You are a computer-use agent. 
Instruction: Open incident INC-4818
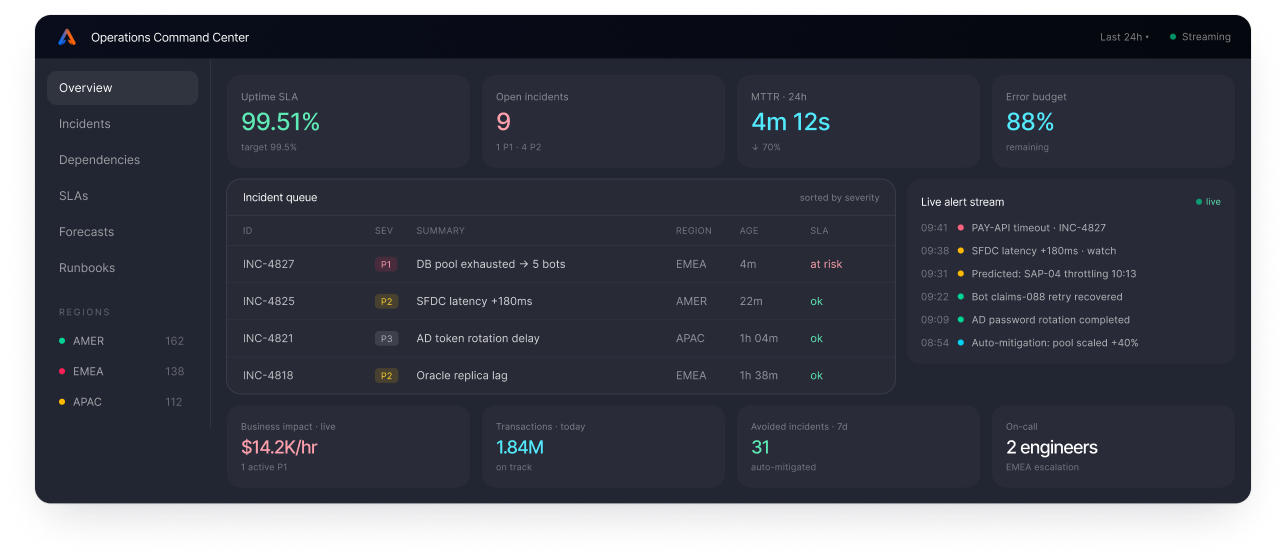(x=561, y=375)
